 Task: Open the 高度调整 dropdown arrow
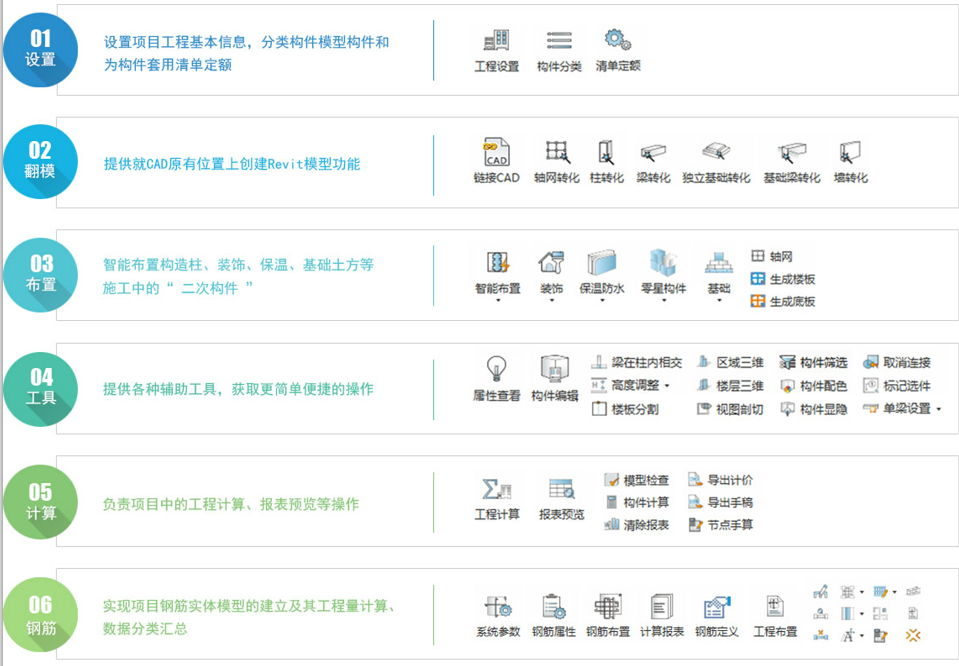[667, 386]
